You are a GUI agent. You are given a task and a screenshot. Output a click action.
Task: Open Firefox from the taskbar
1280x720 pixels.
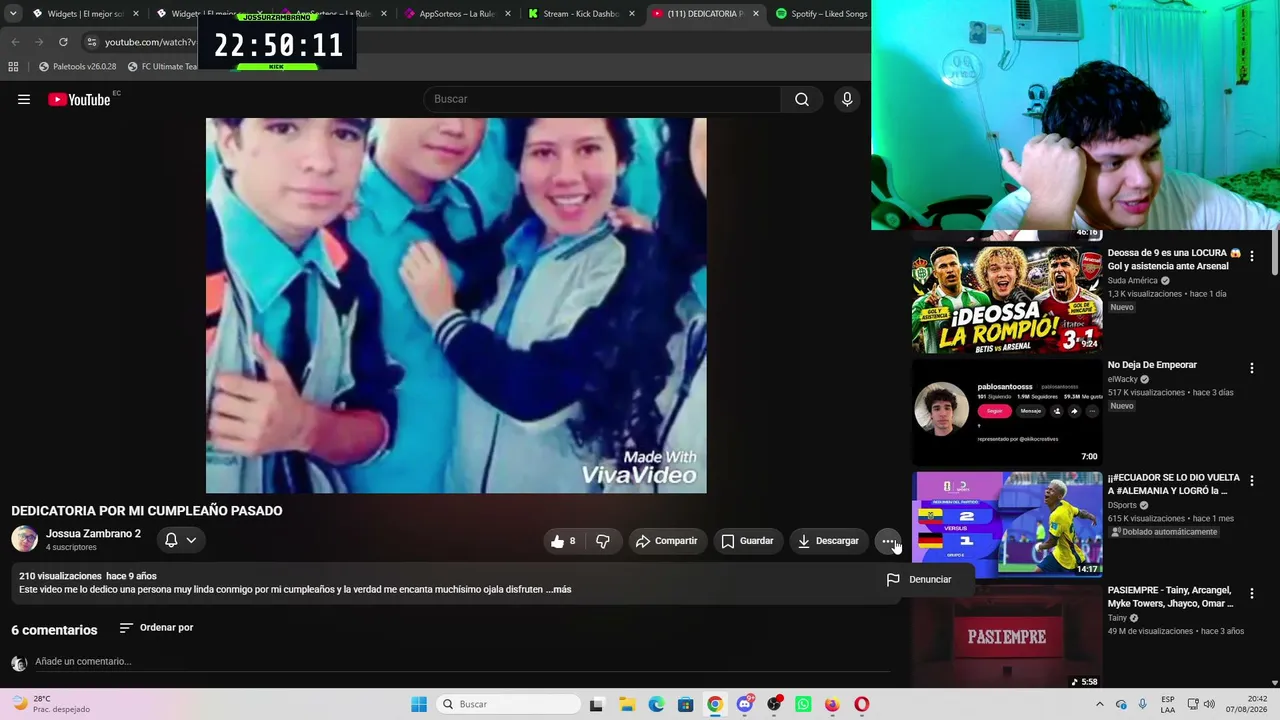pyautogui.click(x=832, y=704)
